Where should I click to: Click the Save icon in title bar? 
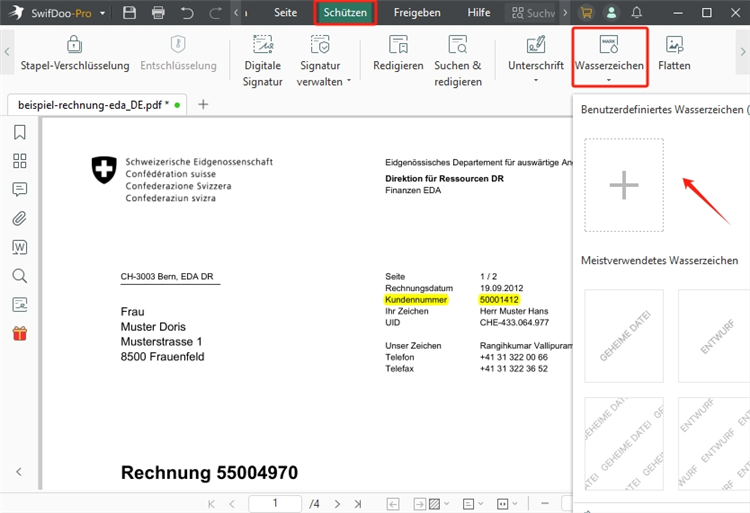tap(129, 12)
